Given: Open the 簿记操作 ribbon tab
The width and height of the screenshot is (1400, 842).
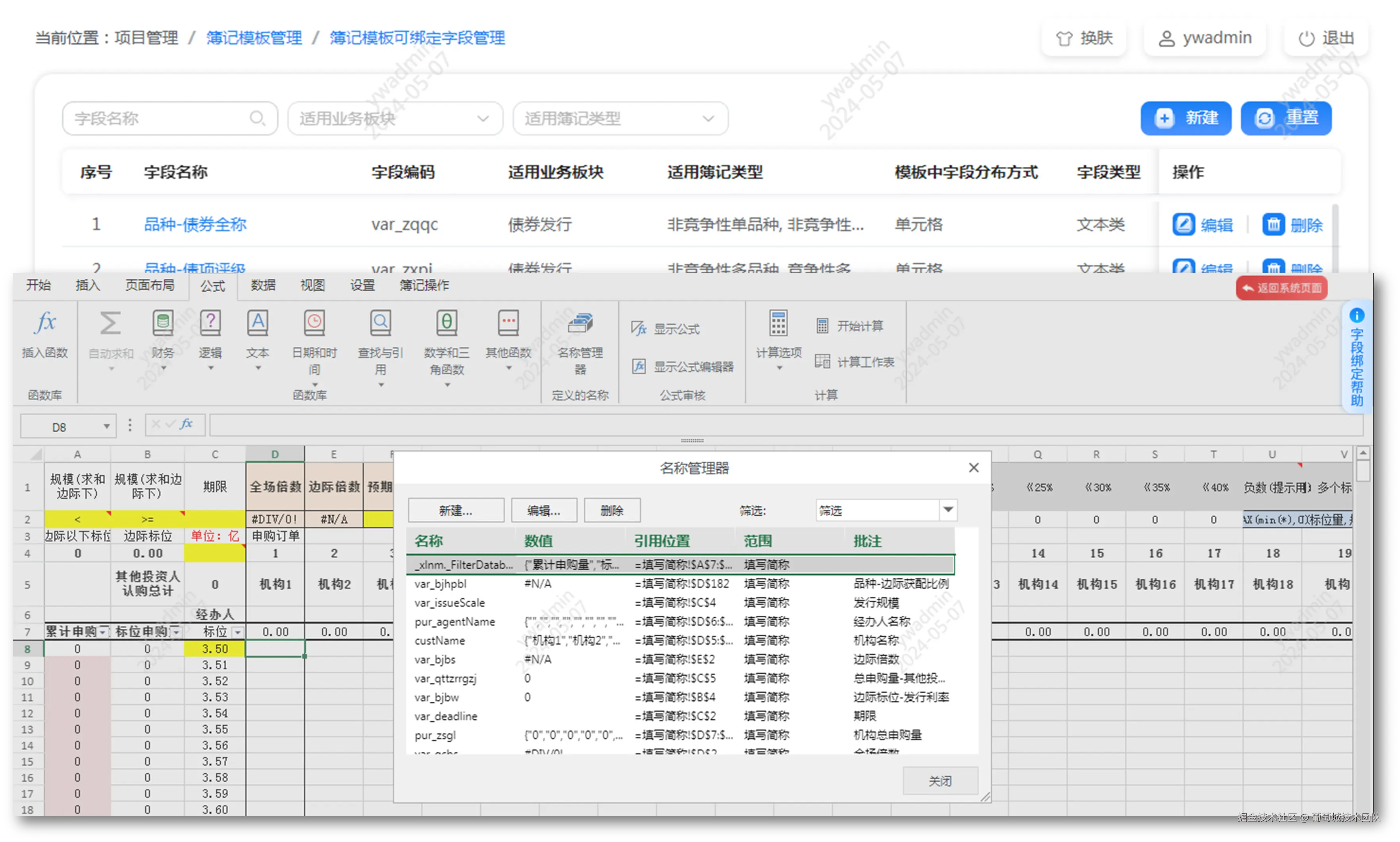Looking at the screenshot, I should pyautogui.click(x=424, y=285).
